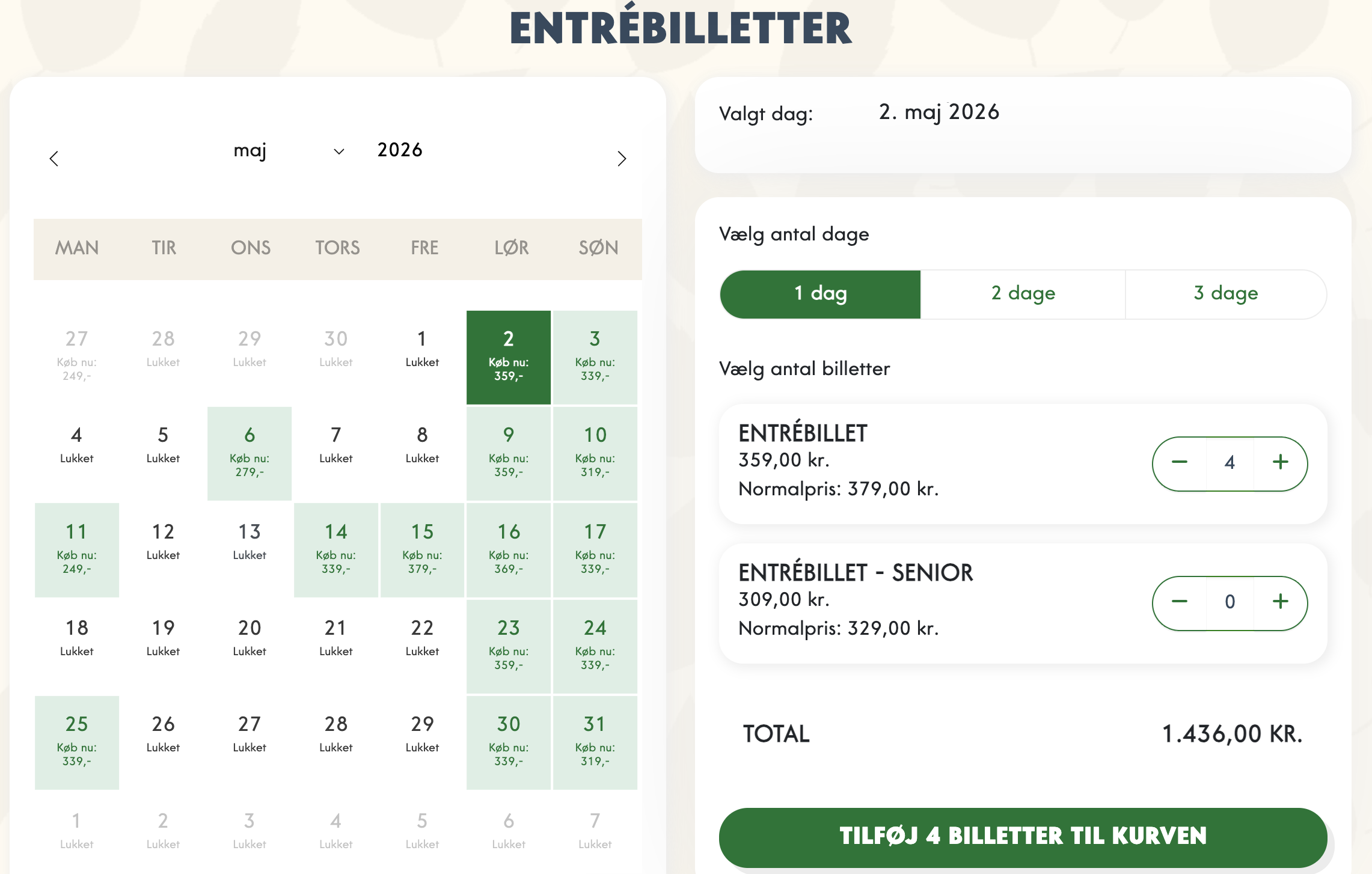Select Saturday May 16 at 369,-
Image resolution: width=1372 pixels, height=874 pixels.
point(509,549)
